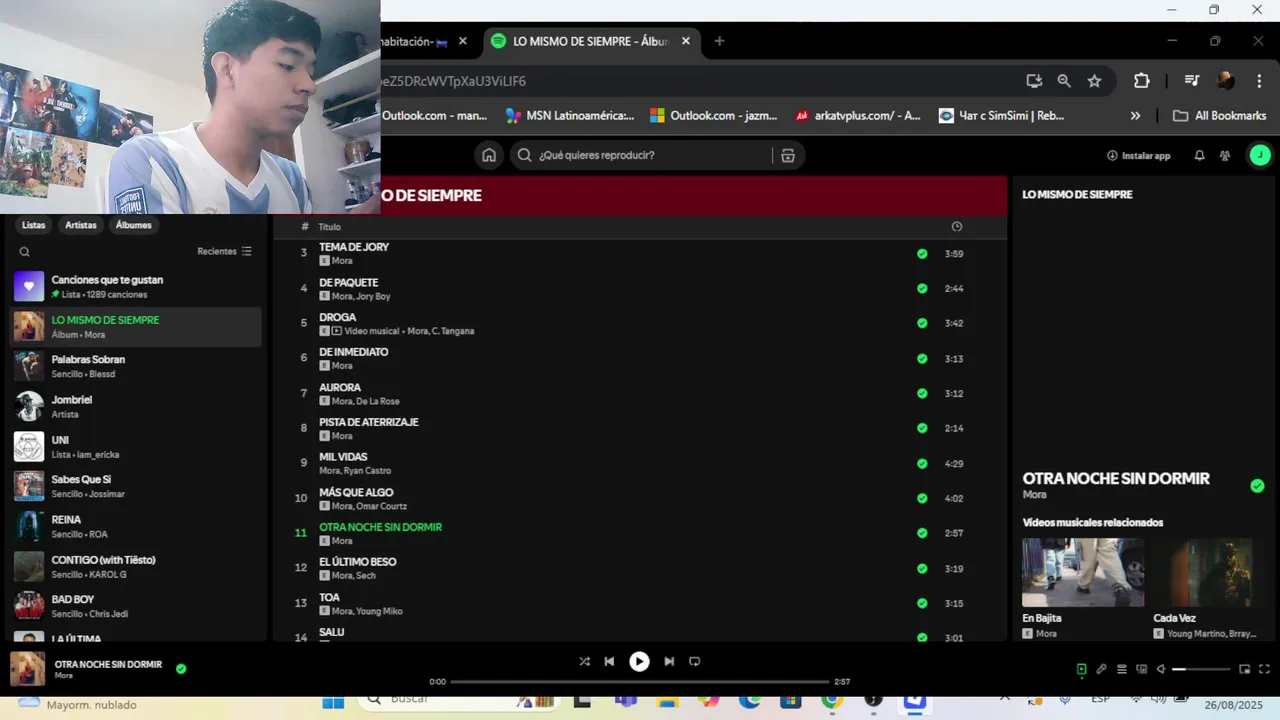This screenshot has width=1280, height=720.
Task: Click album art in player bar
Action: pyautogui.click(x=27, y=669)
